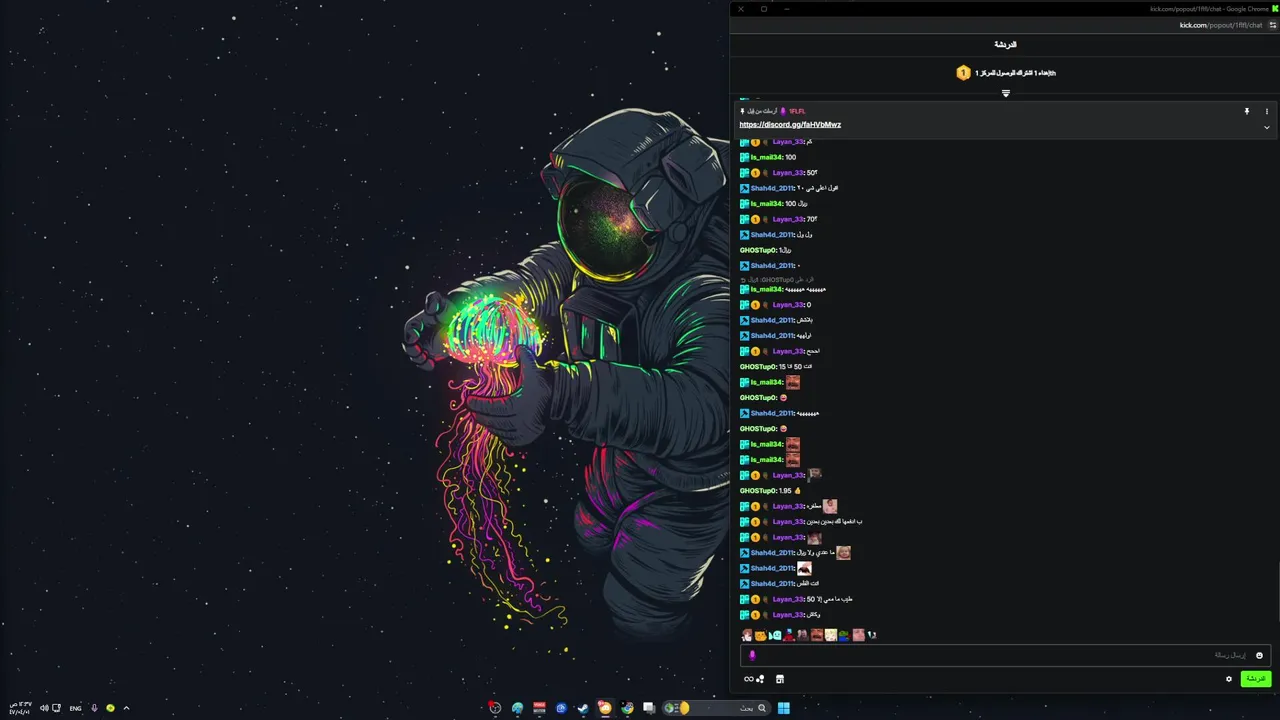Screen dimensions: 1280x720
Task: Open the emoji picker in message box
Action: [x=1259, y=656]
